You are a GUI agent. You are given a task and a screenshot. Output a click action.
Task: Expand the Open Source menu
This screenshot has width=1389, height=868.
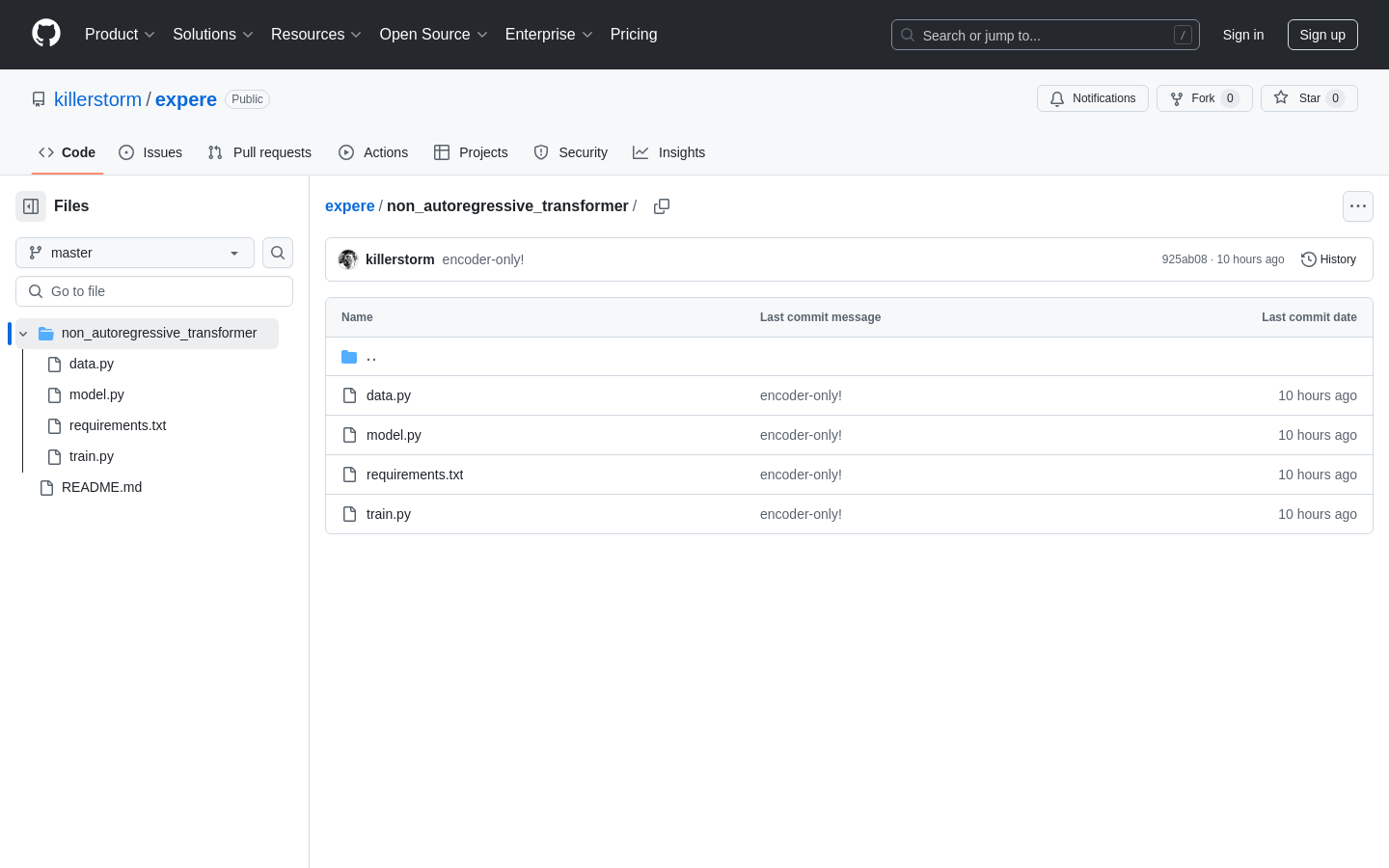click(434, 35)
